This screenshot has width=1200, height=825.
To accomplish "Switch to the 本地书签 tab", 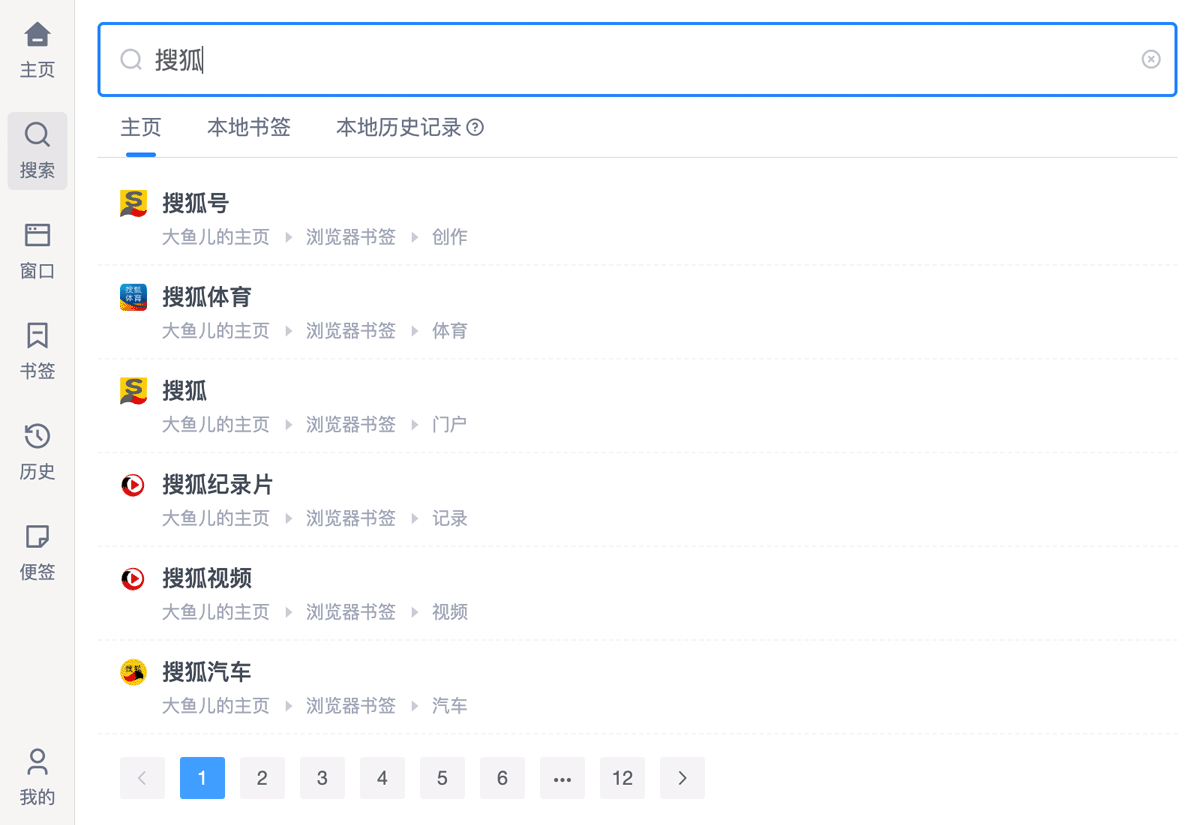I will point(249,128).
